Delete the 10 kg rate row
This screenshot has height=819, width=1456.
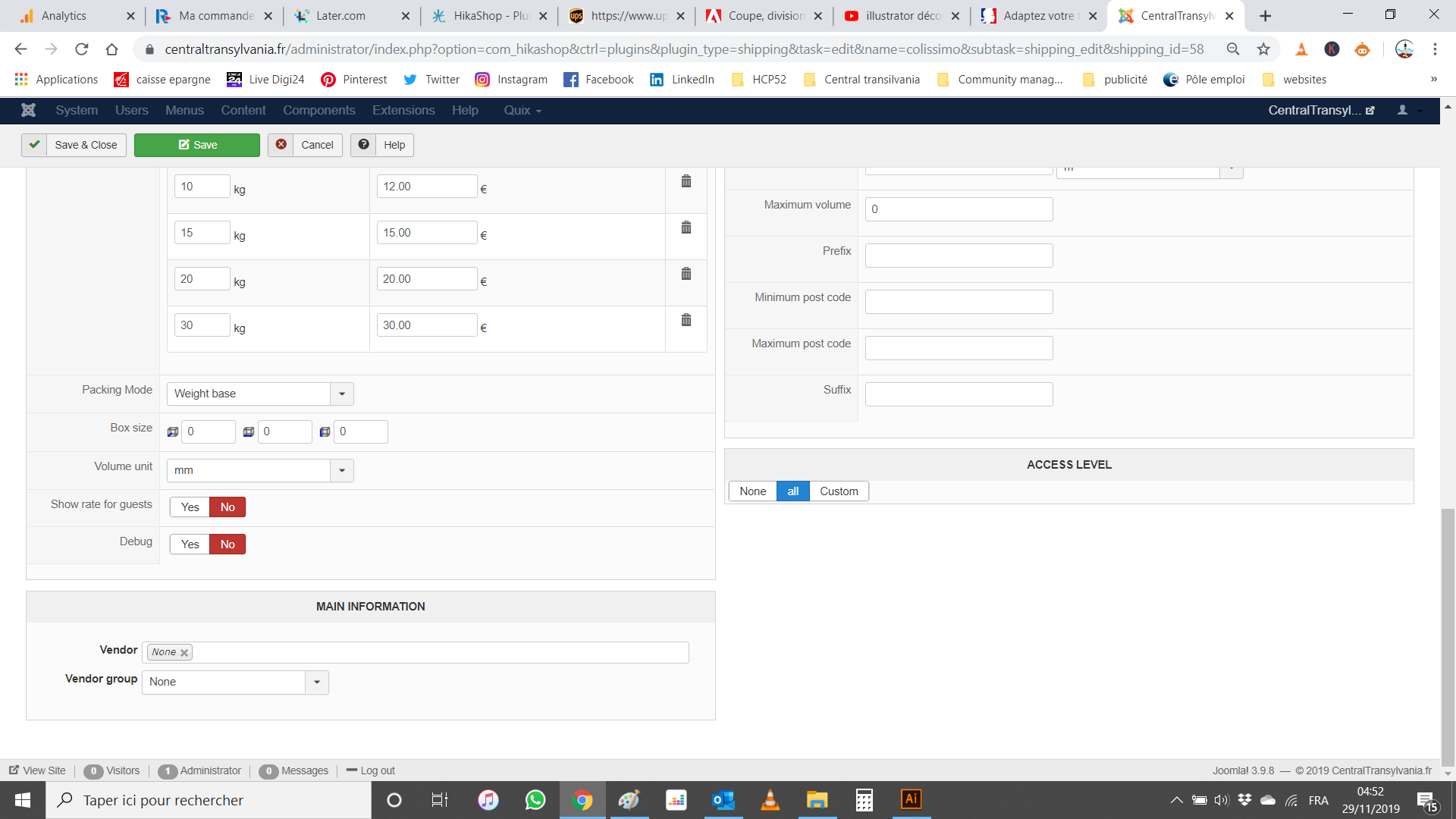[x=686, y=181]
